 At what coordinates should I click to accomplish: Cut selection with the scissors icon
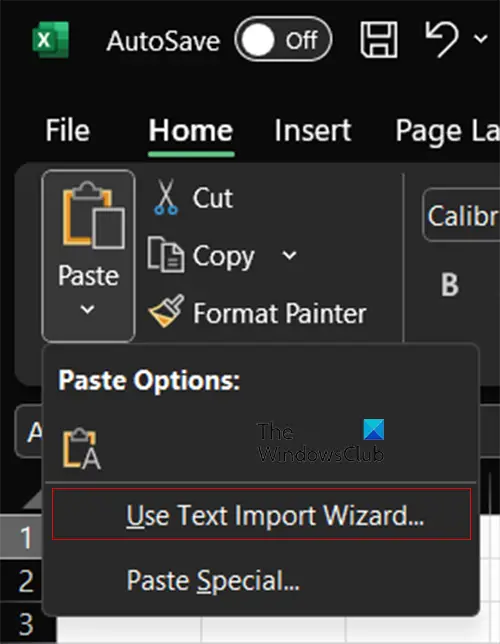(192, 198)
